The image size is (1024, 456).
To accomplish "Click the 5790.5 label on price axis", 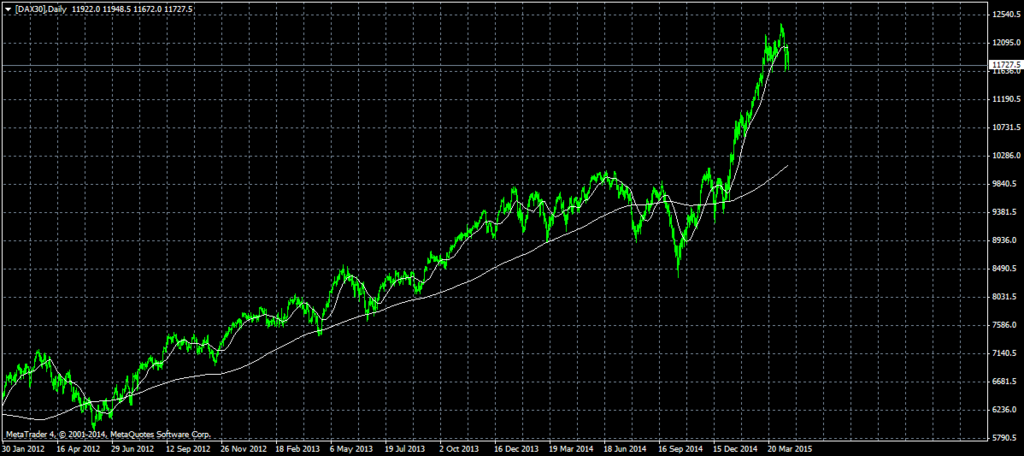I will click(x=1004, y=438).
